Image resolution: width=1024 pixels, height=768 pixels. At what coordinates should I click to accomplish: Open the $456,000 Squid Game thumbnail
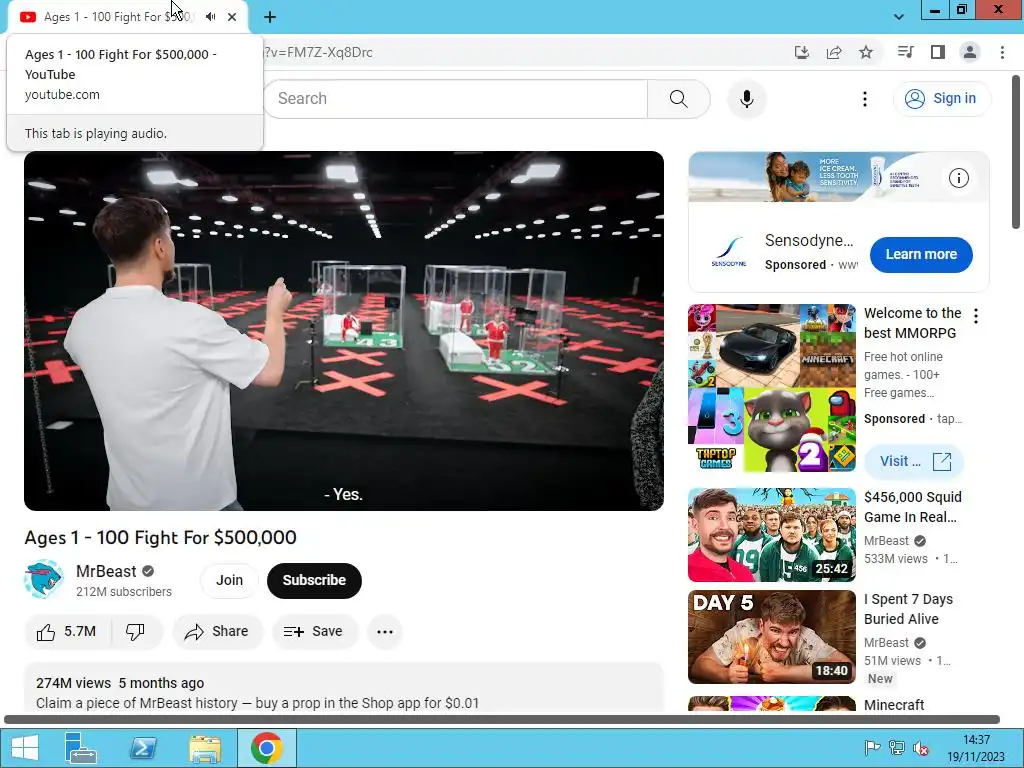click(771, 535)
